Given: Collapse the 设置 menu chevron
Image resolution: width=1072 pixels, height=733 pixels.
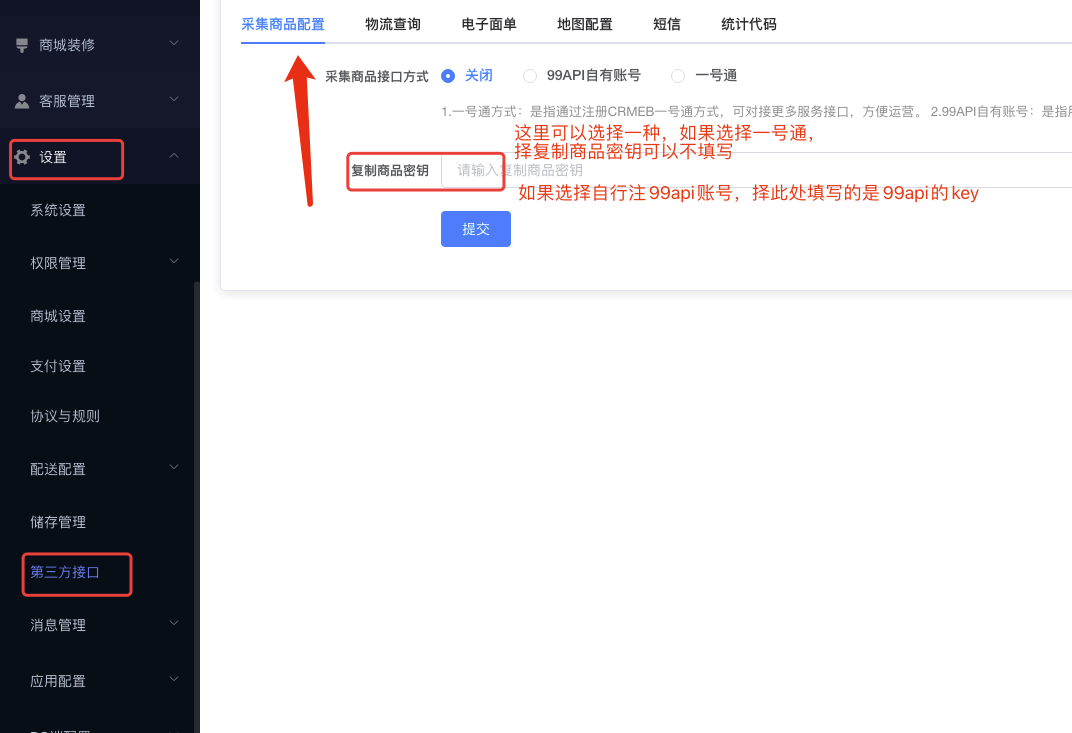Looking at the screenshot, I should click(174, 156).
